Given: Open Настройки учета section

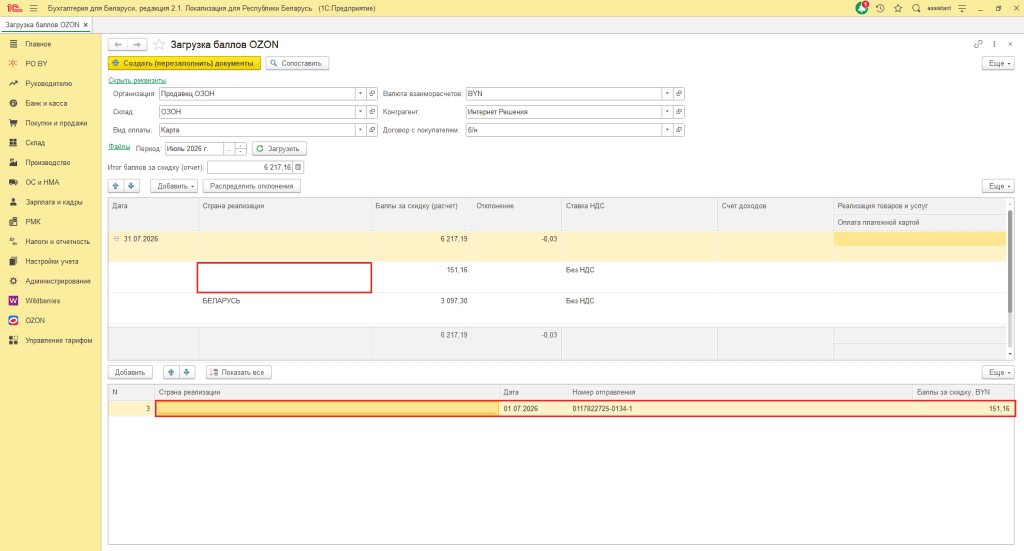Looking at the screenshot, I should pos(51,261).
